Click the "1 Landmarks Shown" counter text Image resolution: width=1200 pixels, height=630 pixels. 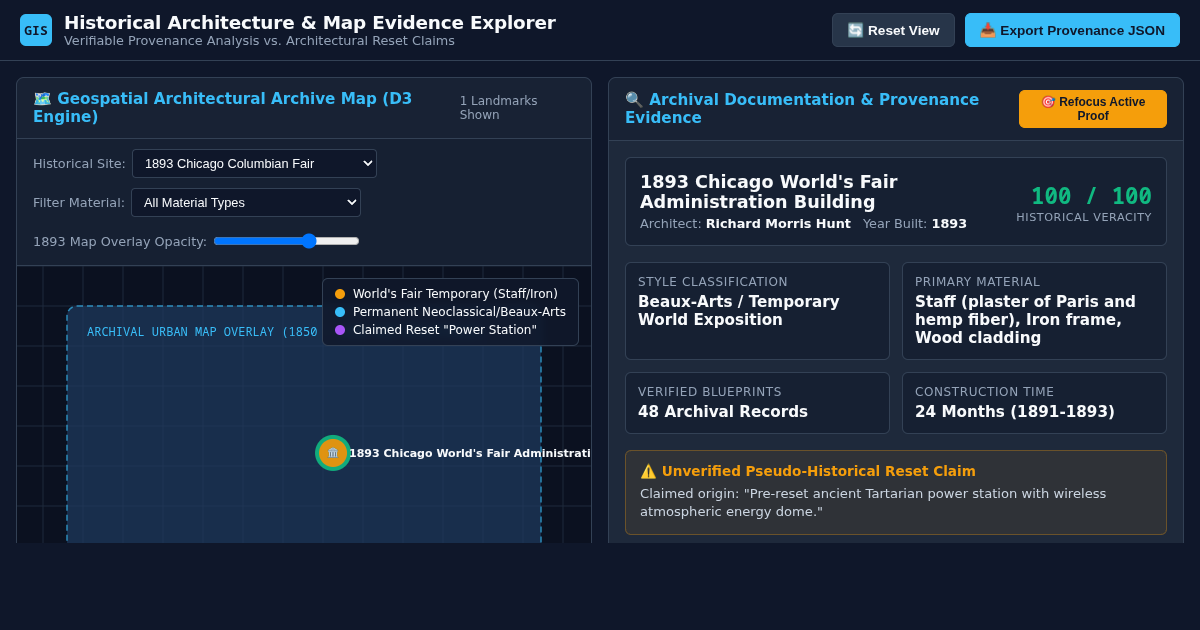coord(498,108)
